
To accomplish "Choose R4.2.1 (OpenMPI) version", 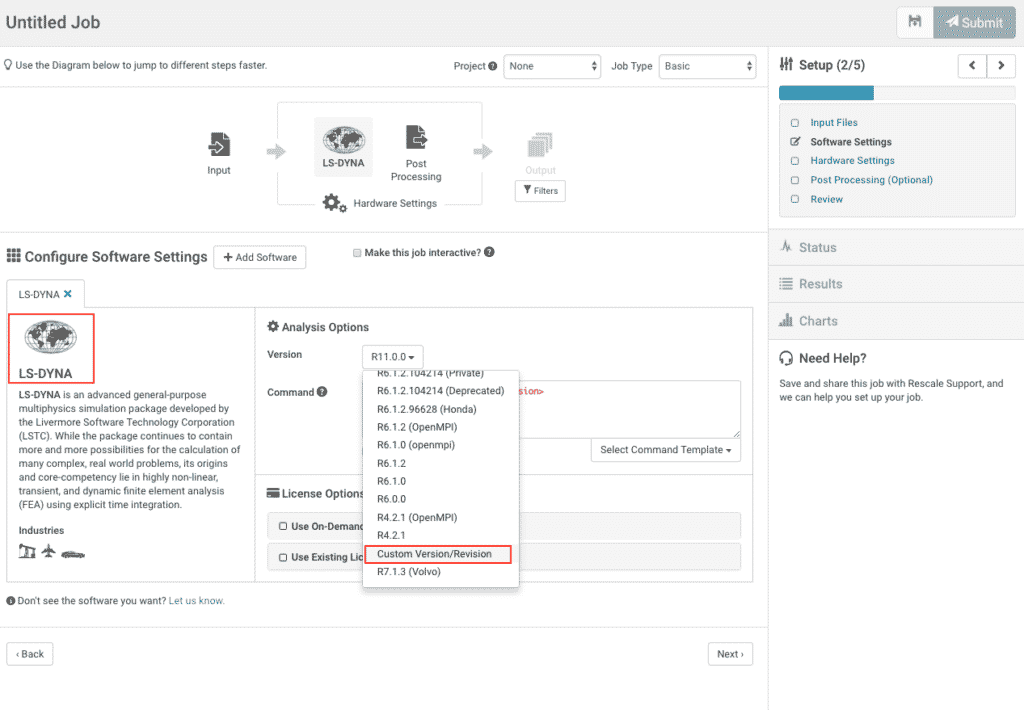I will point(440,517).
